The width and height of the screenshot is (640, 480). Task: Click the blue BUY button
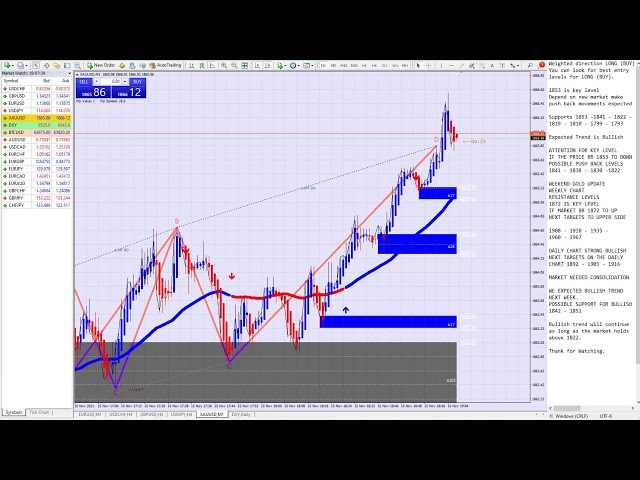pos(134,82)
